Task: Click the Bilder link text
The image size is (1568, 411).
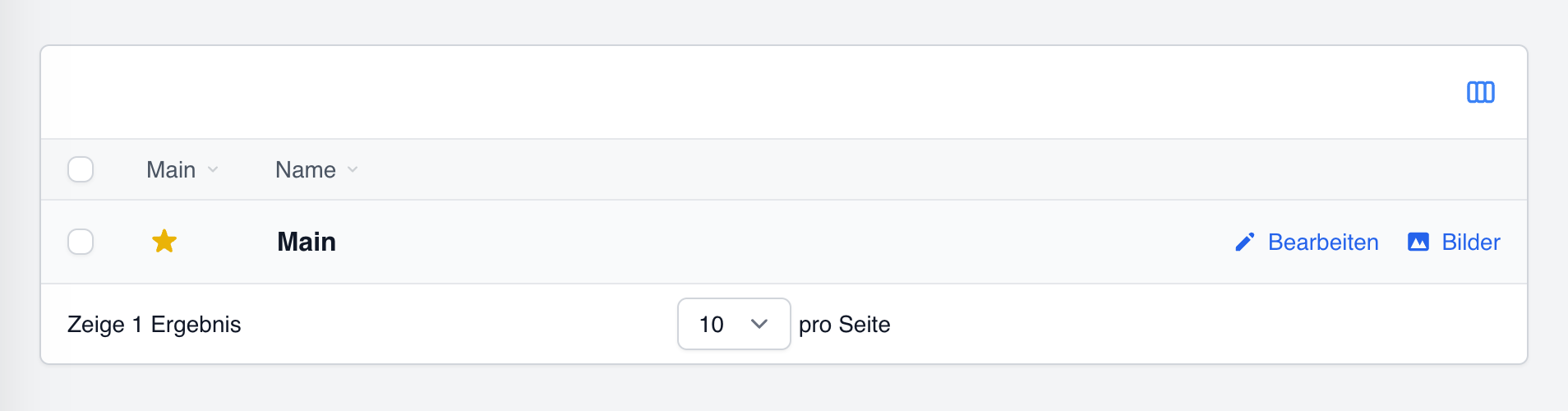Action: (x=1471, y=242)
